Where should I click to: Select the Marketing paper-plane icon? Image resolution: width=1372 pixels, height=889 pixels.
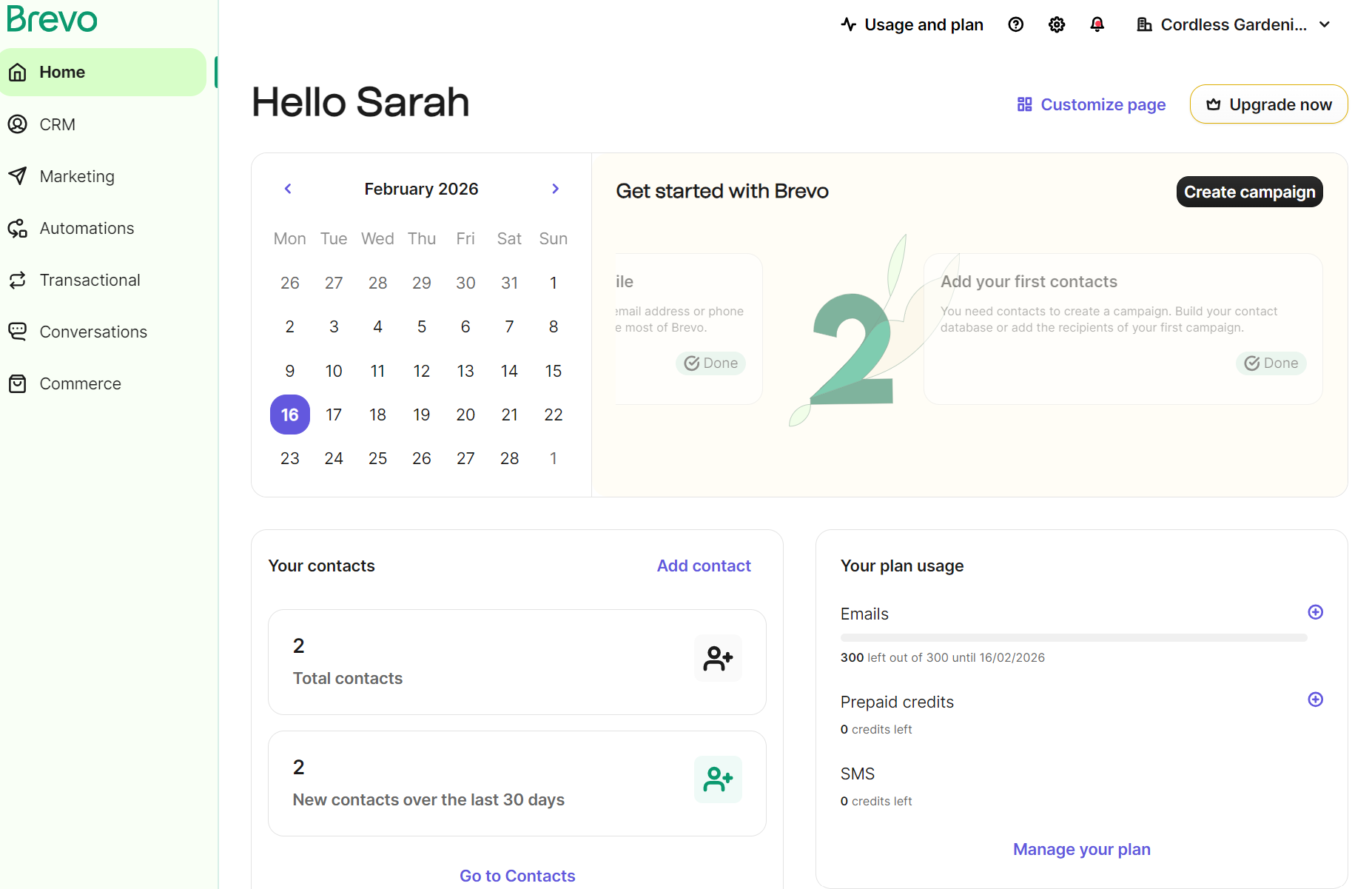[18, 175]
